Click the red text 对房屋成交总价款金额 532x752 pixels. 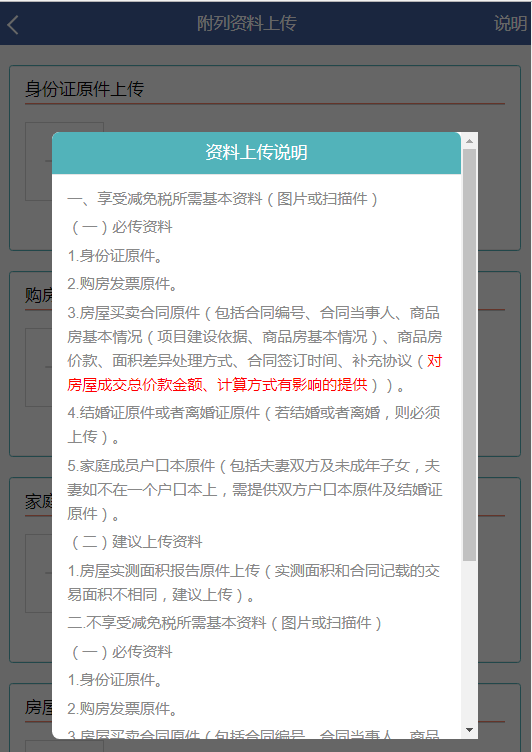254,373
